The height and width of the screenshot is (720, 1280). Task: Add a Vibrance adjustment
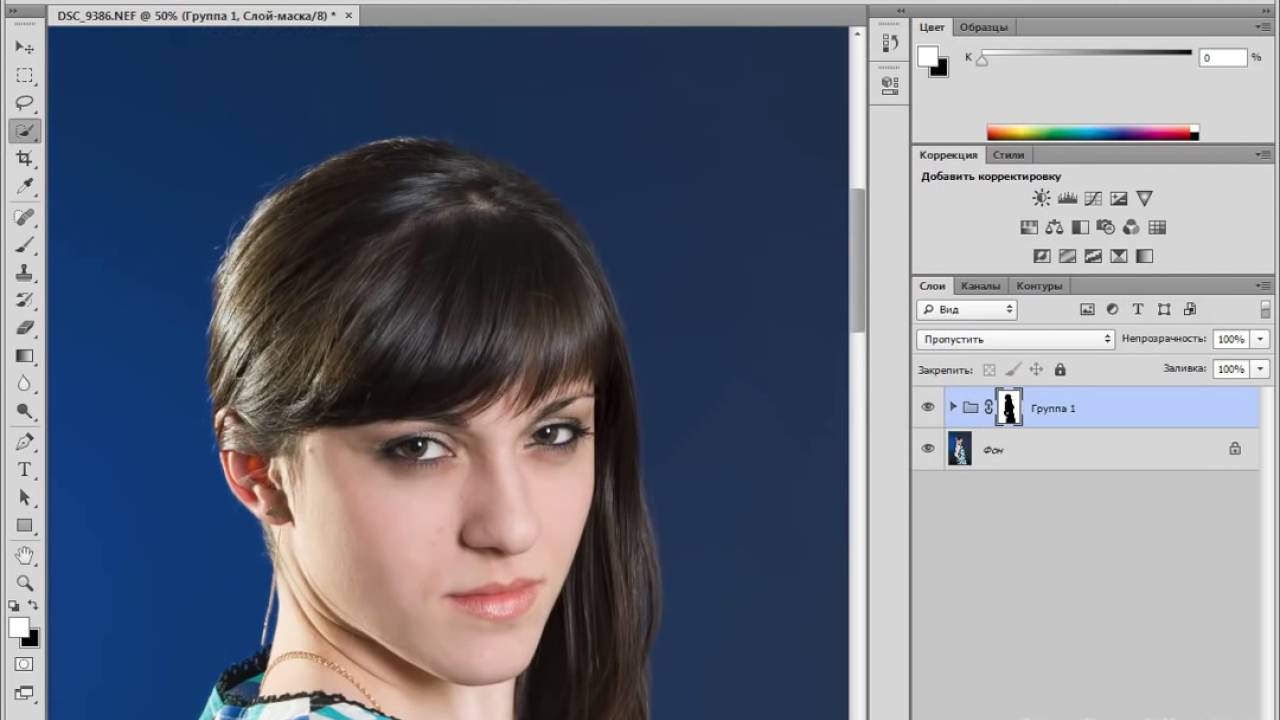coord(1145,198)
